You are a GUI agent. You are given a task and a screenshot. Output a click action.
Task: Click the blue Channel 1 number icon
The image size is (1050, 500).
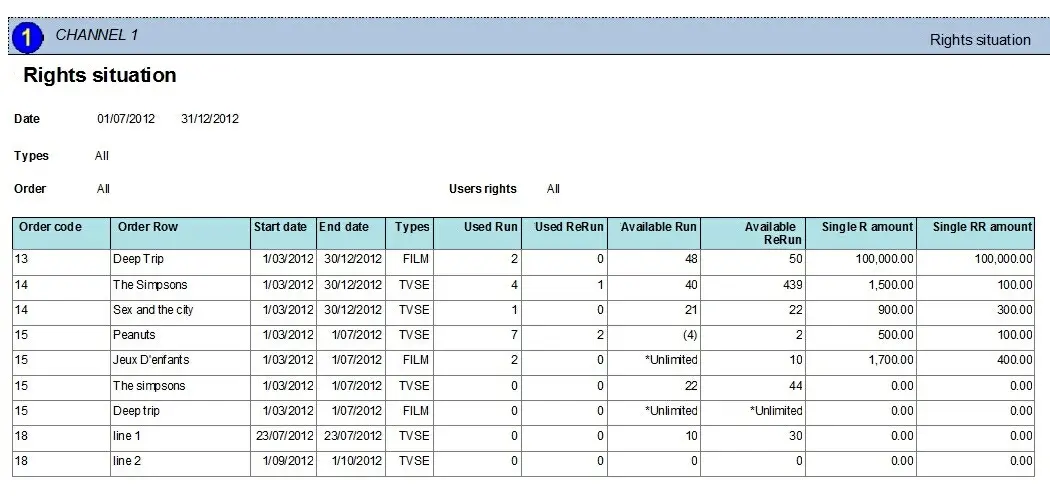tap(29, 38)
